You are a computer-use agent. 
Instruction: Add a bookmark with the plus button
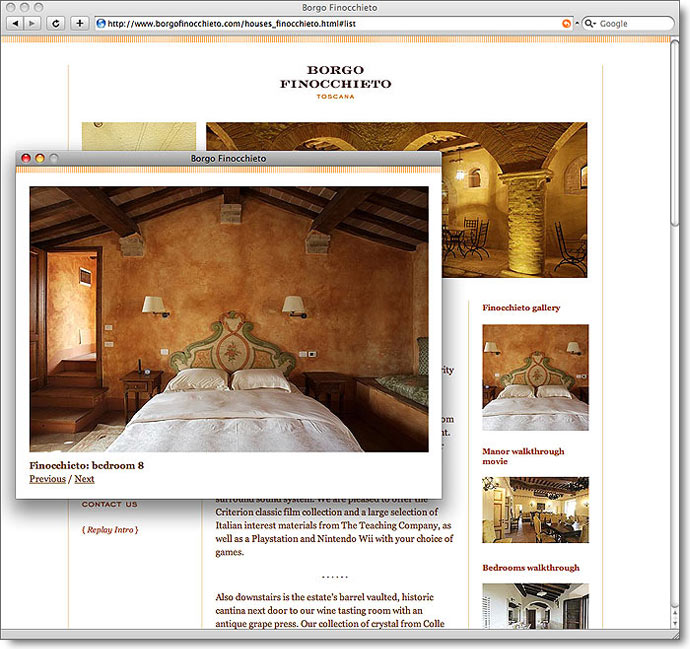click(x=80, y=23)
